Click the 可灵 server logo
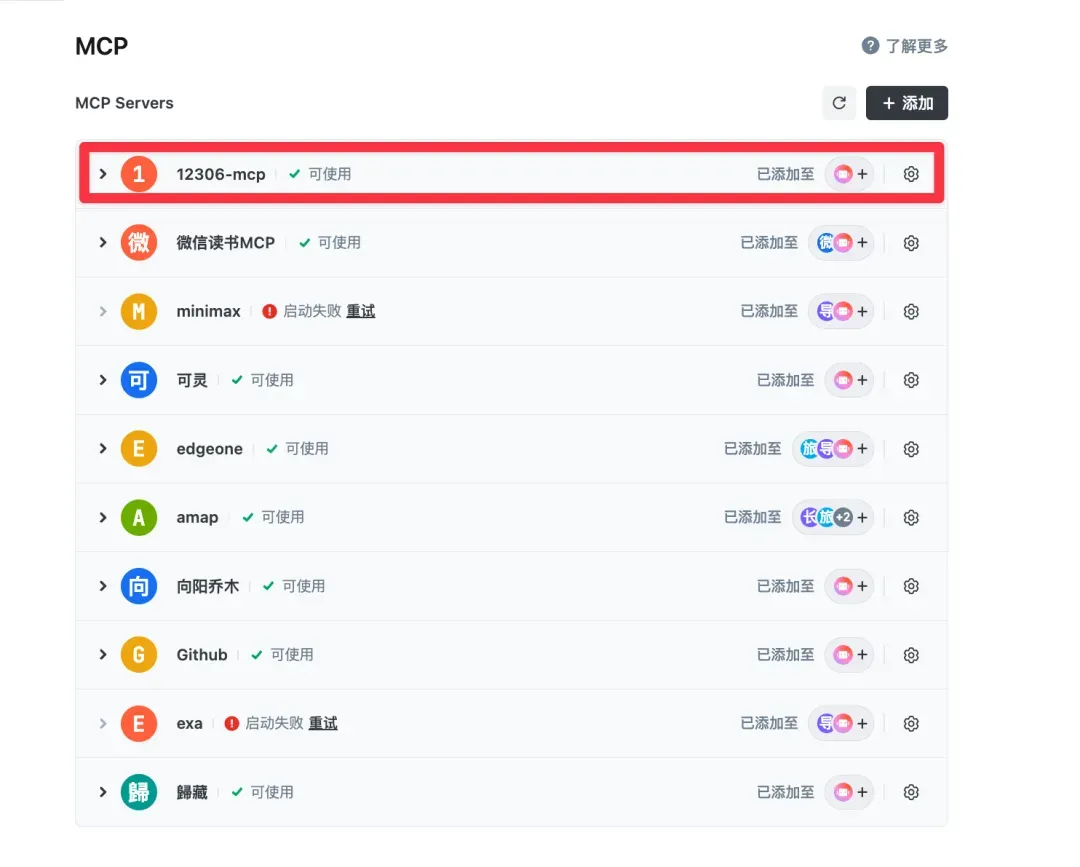This screenshot has height=867, width=1080. click(138, 380)
